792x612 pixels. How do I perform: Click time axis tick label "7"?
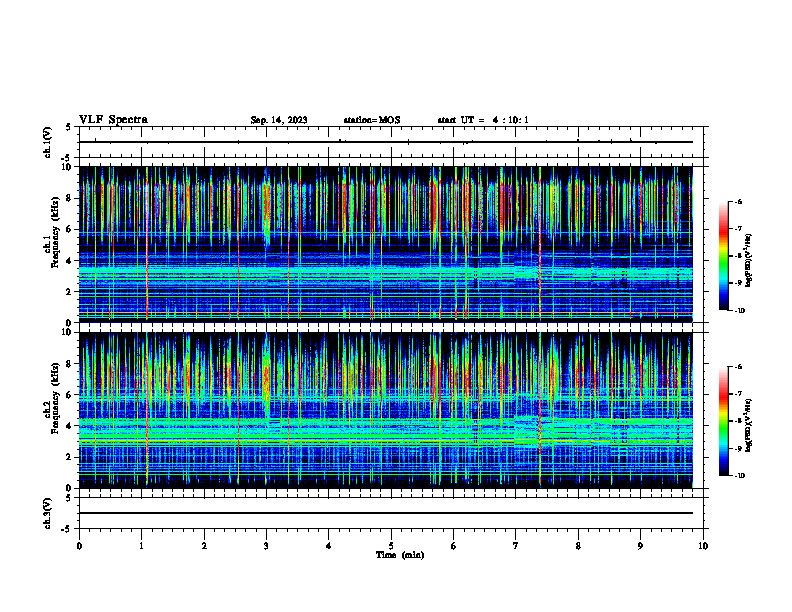pos(516,546)
